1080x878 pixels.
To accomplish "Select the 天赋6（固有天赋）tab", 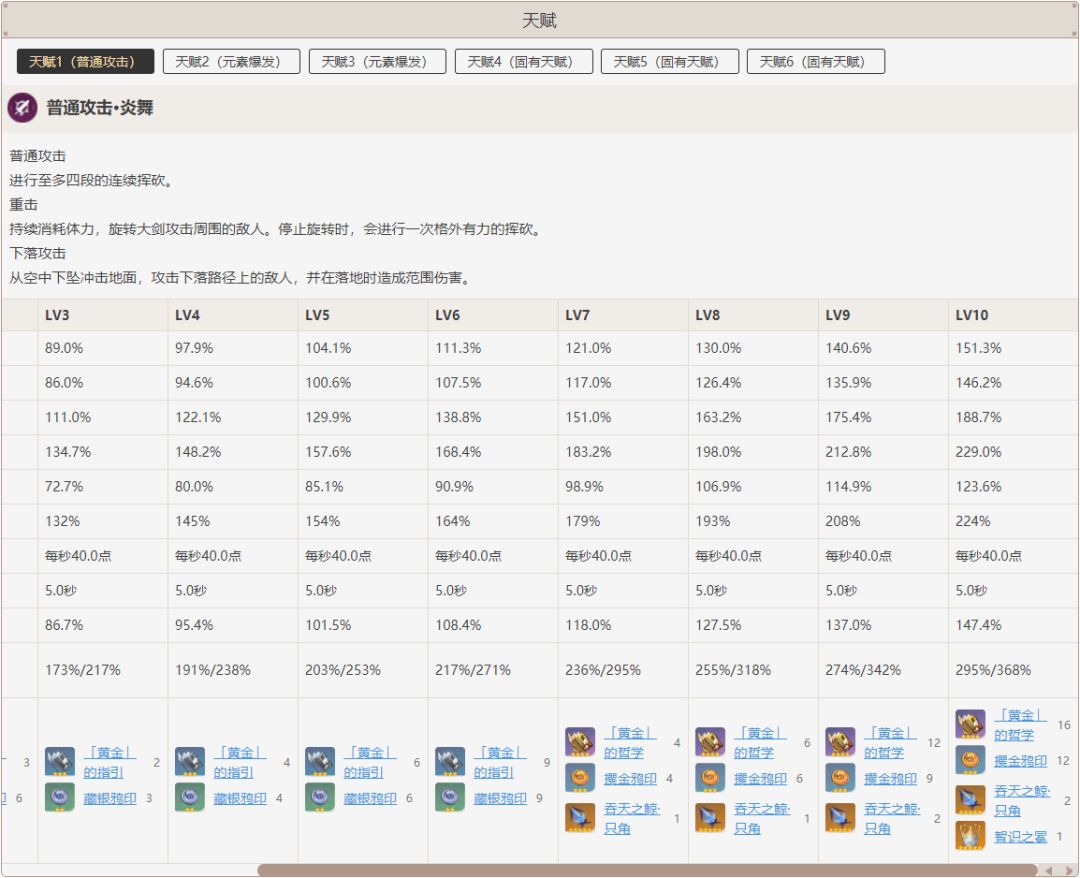I will pos(815,62).
